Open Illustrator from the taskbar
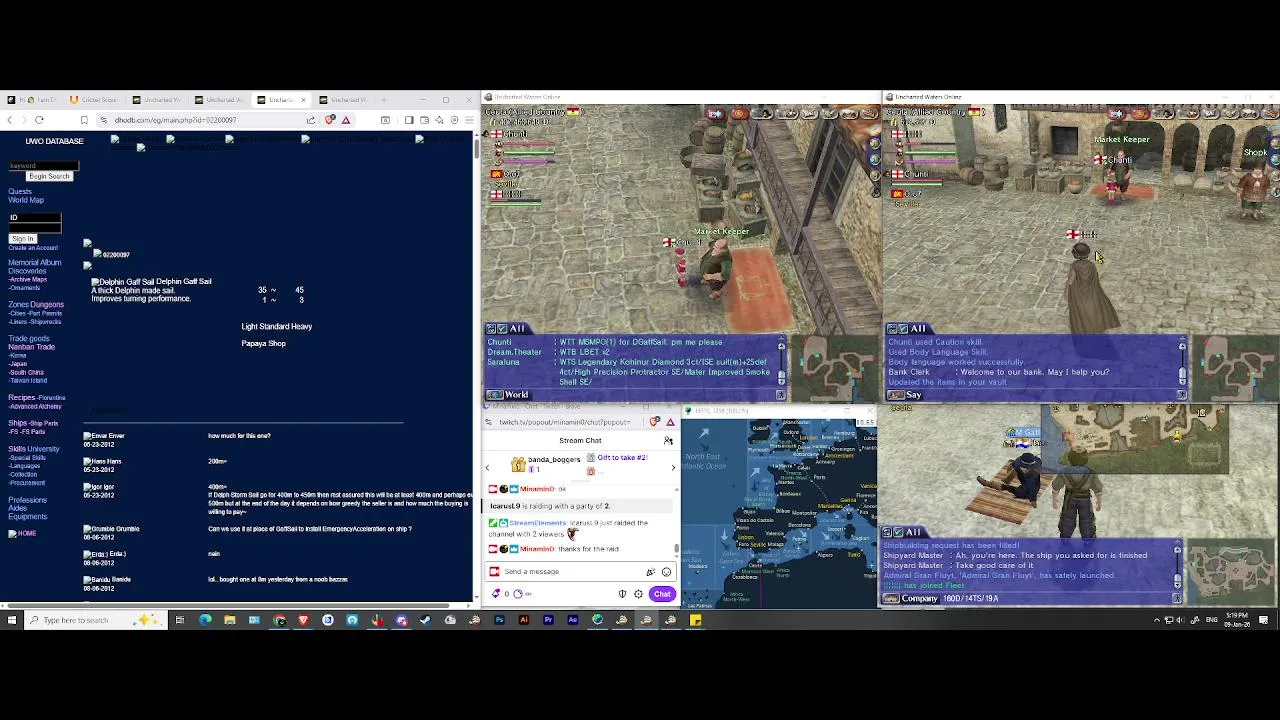This screenshot has height=720, width=1280. click(523, 620)
